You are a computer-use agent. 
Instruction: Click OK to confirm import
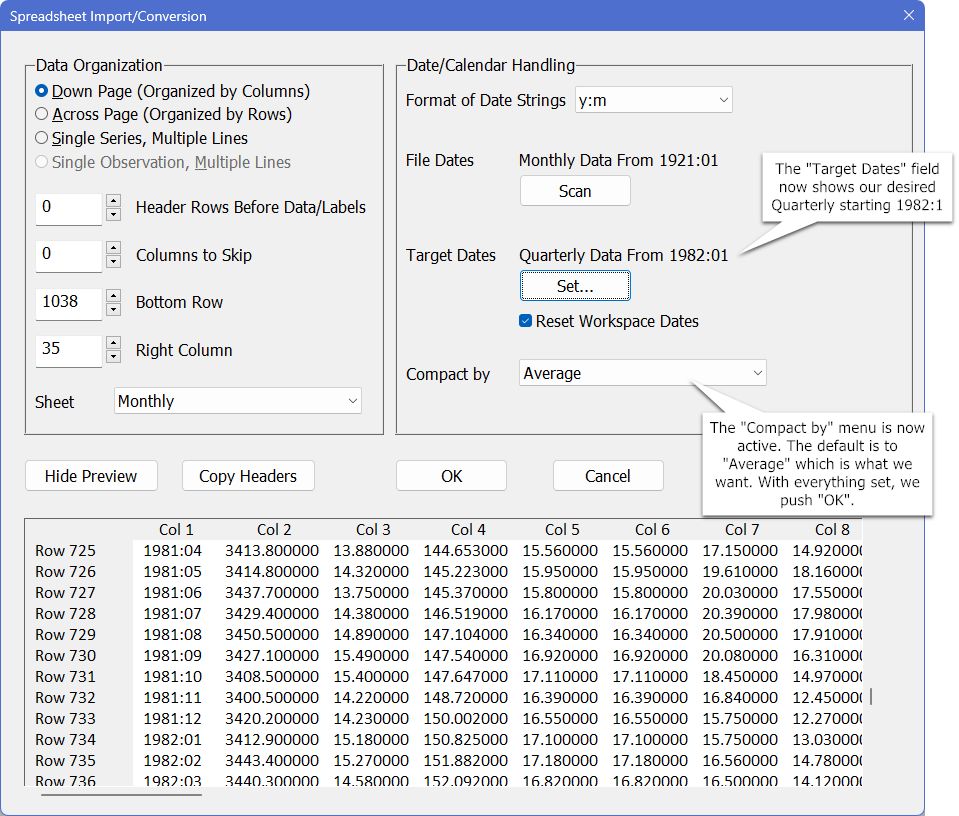pyautogui.click(x=451, y=476)
